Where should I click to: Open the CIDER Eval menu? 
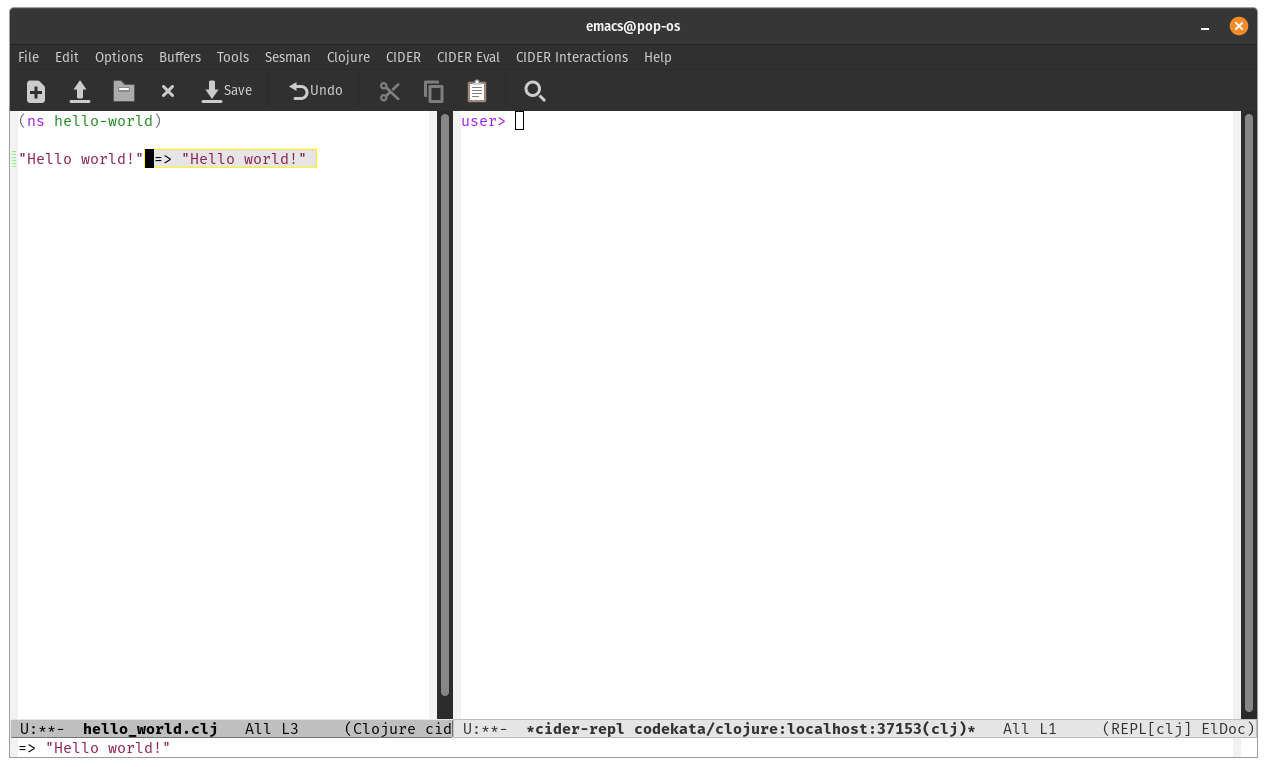468,57
